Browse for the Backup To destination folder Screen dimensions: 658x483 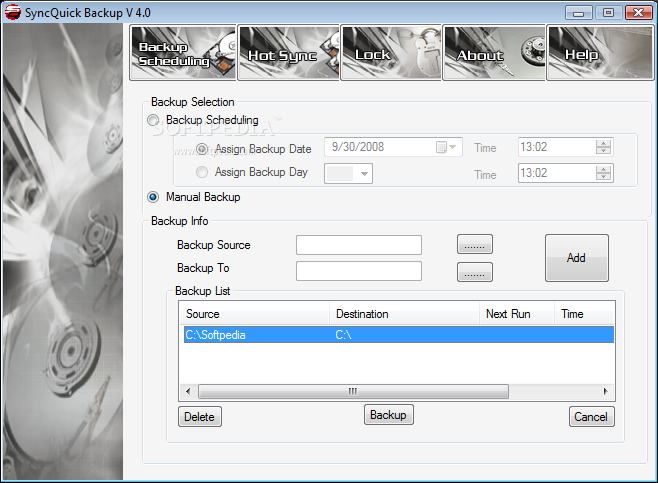tap(475, 272)
